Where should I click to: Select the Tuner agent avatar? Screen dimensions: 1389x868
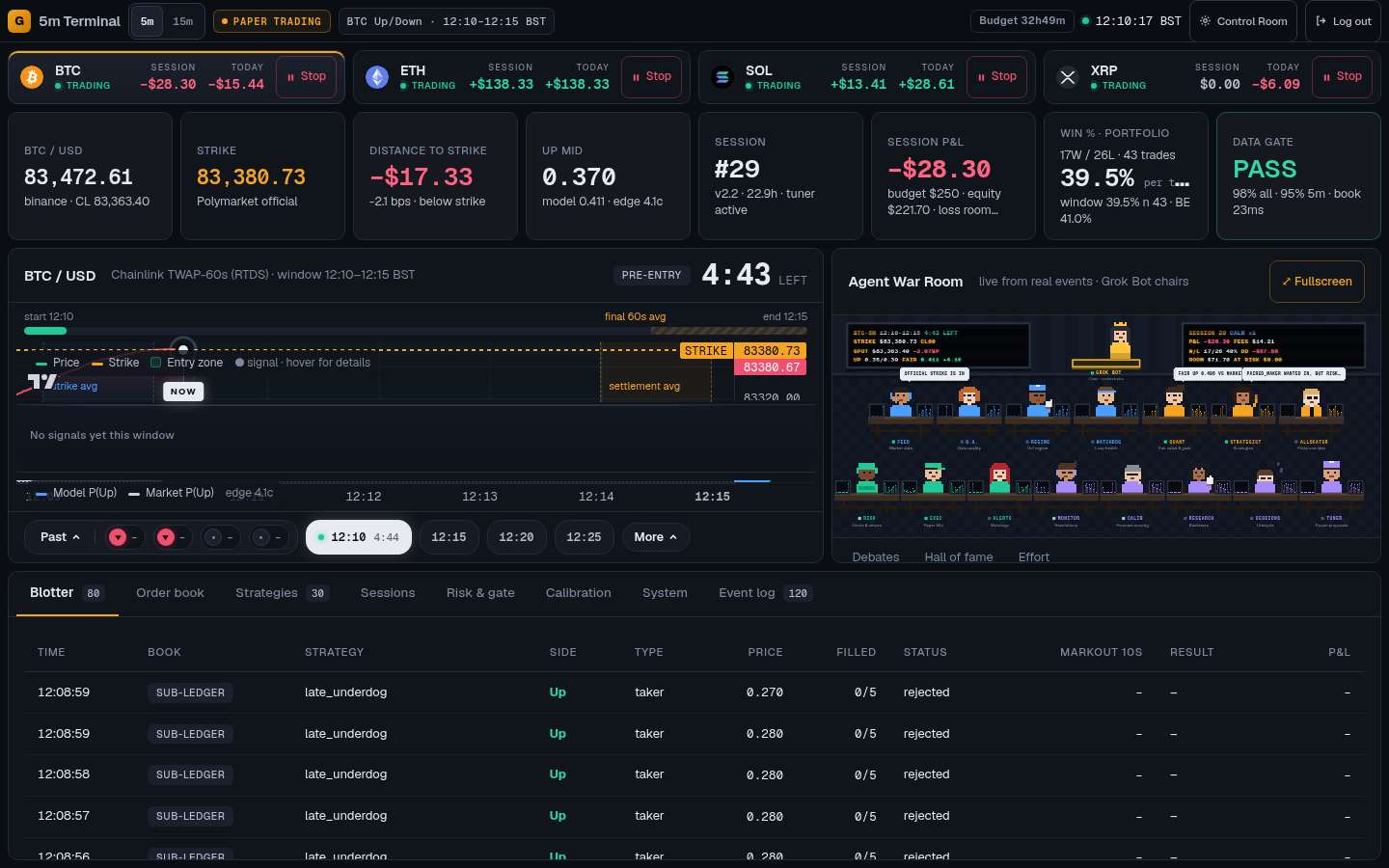1332,477
